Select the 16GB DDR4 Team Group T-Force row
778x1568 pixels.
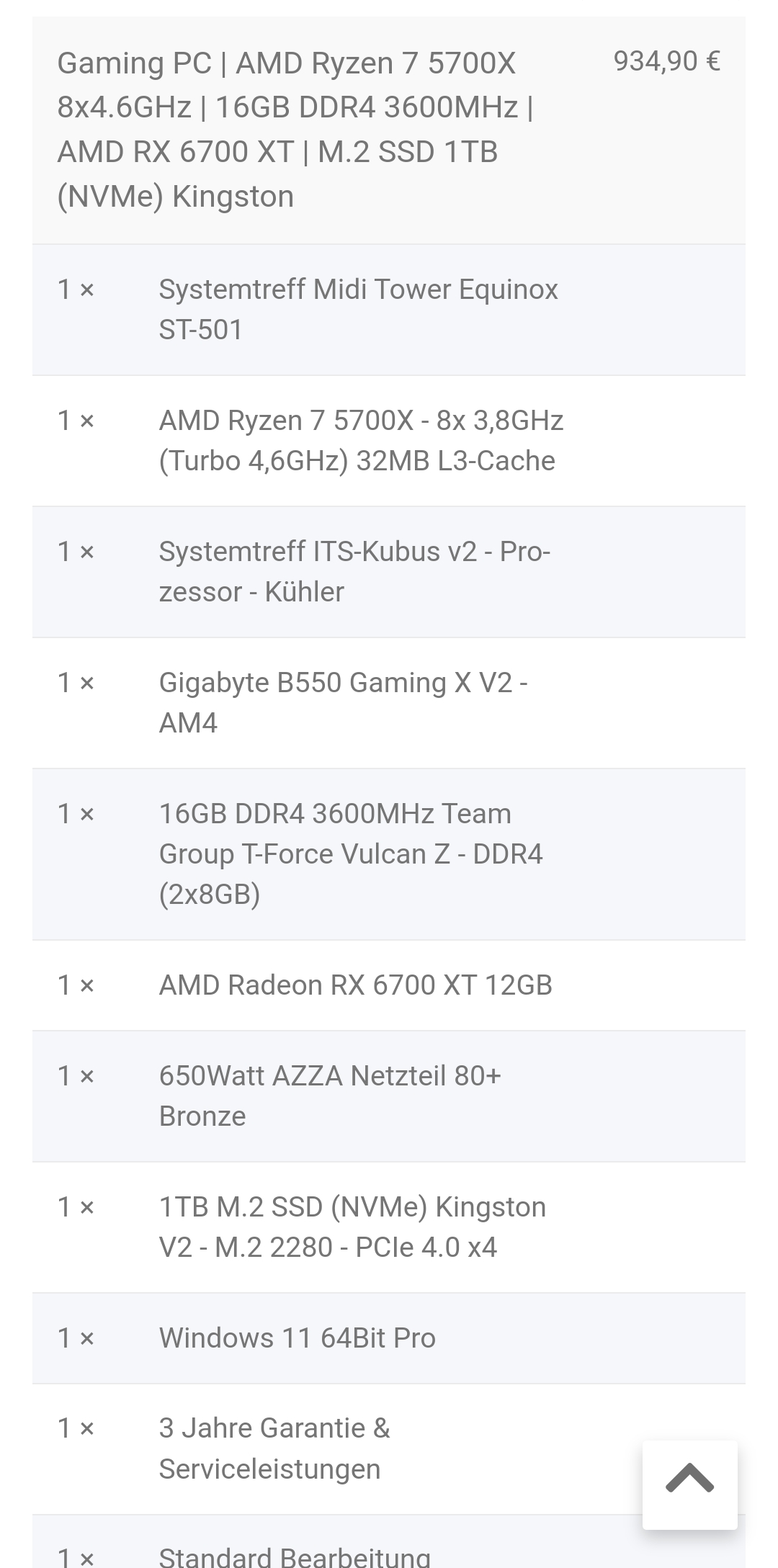[351, 854]
